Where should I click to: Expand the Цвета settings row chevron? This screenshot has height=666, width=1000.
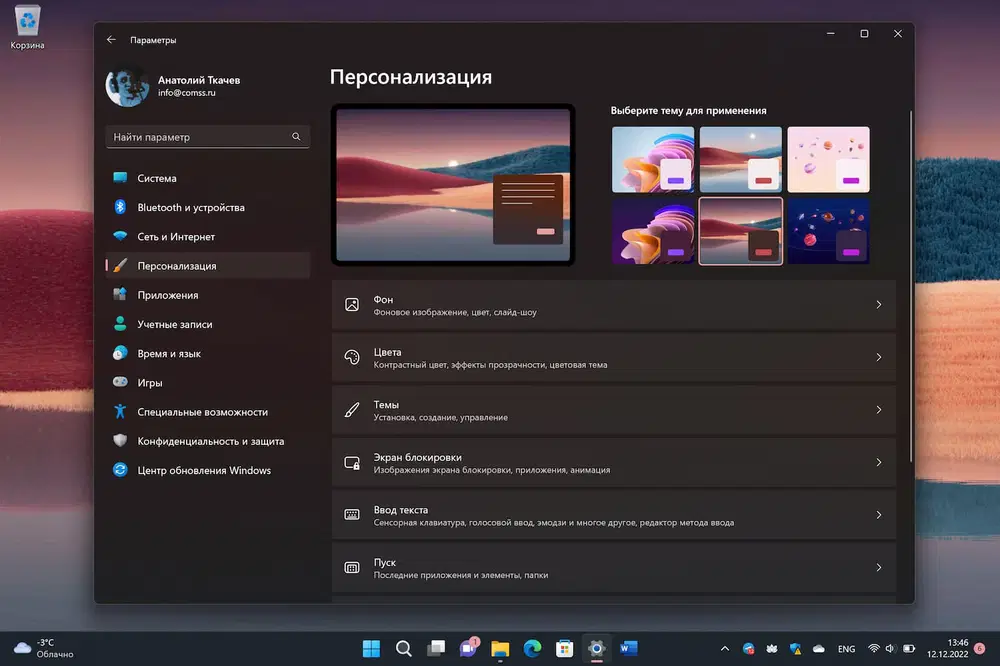click(x=878, y=357)
